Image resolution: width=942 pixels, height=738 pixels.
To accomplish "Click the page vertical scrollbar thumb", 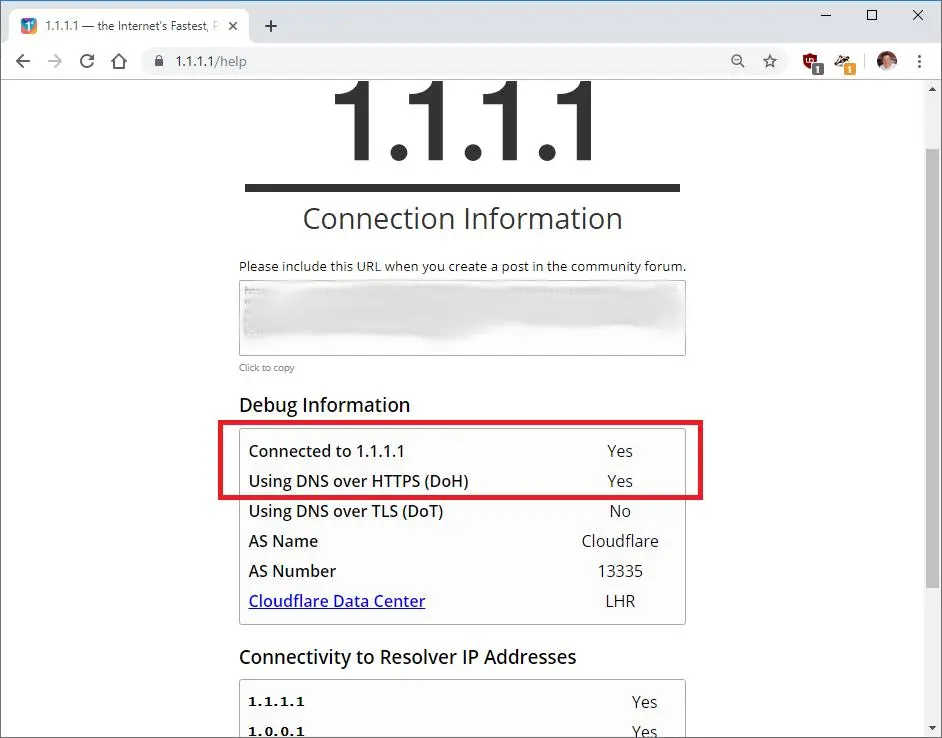I will tap(932, 368).
